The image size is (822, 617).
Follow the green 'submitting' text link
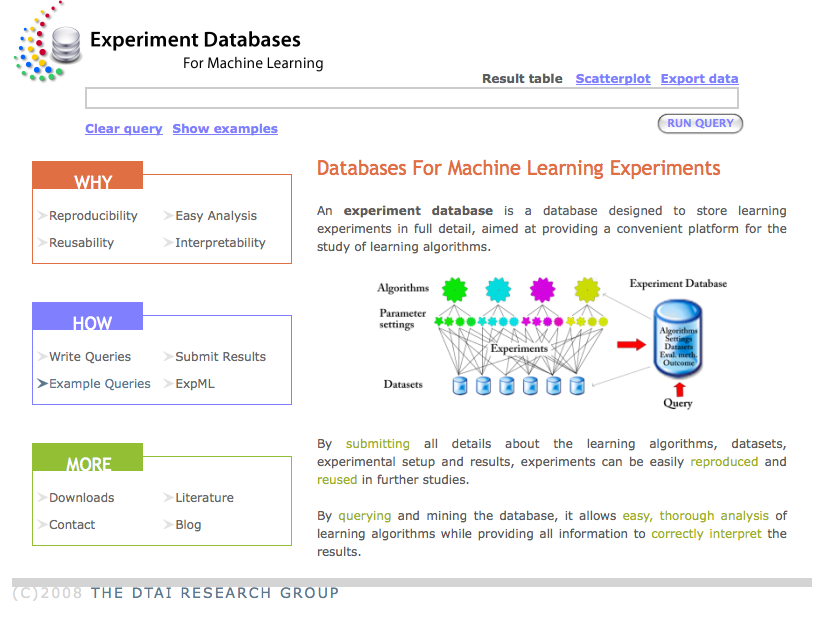coord(377,444)
